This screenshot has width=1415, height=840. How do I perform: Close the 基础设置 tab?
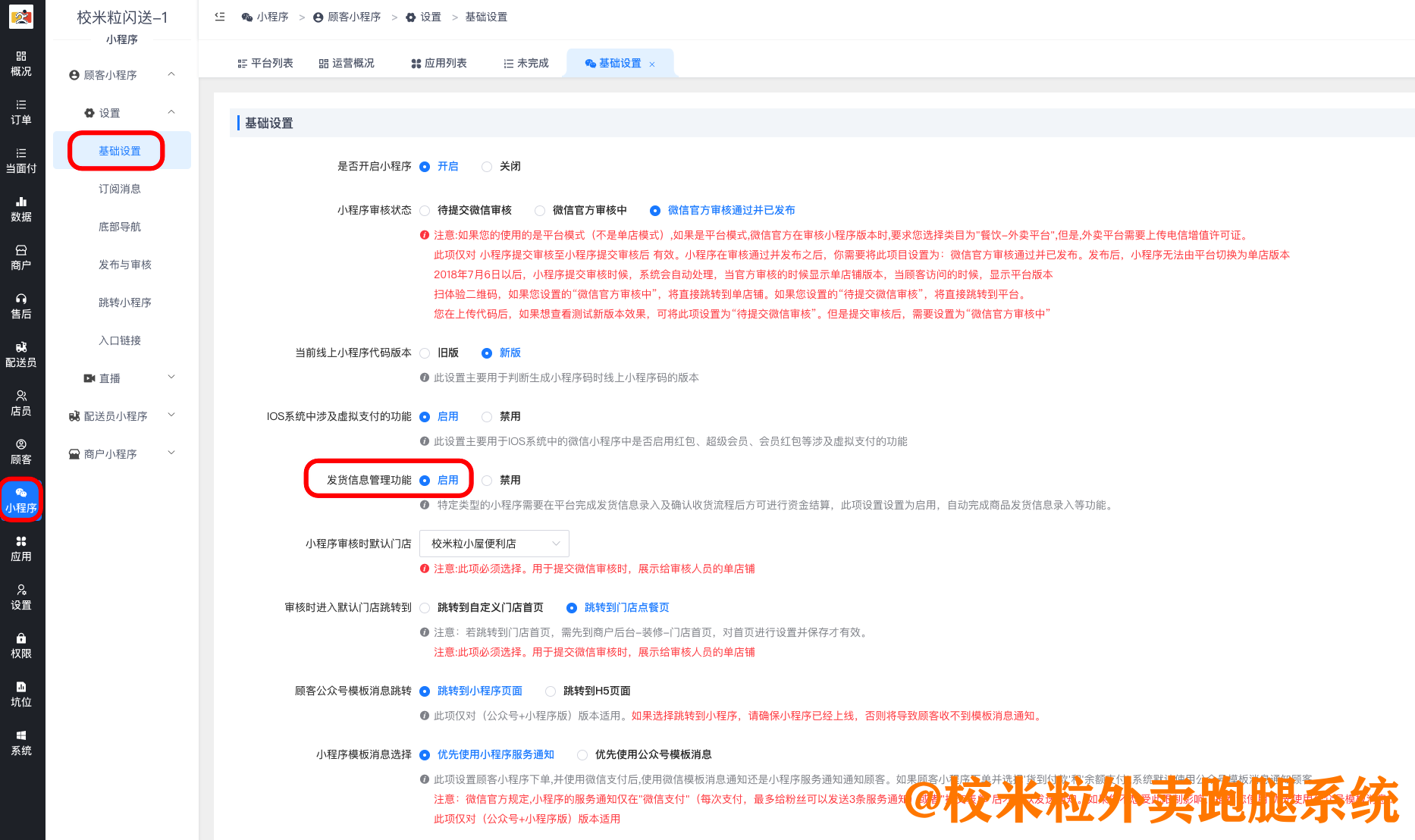pyautogui.click(x=653, y=64)
